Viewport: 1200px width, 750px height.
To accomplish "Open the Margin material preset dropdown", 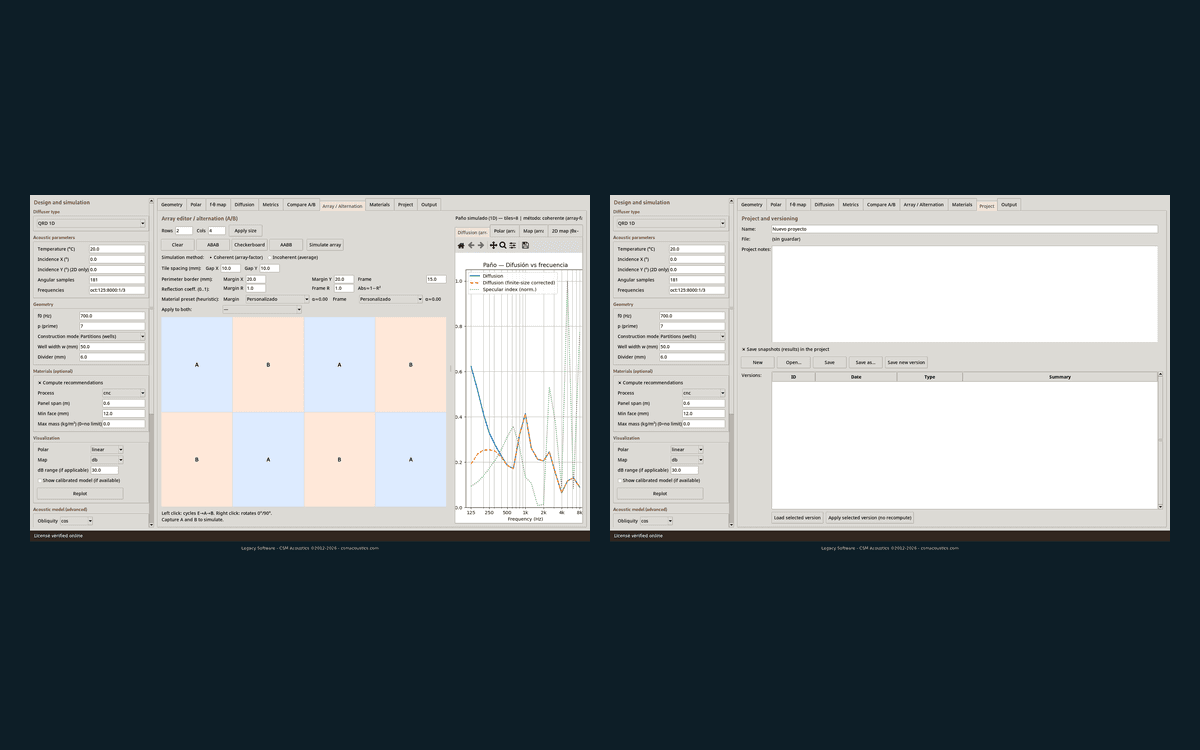I will click(x=276, y=299).
